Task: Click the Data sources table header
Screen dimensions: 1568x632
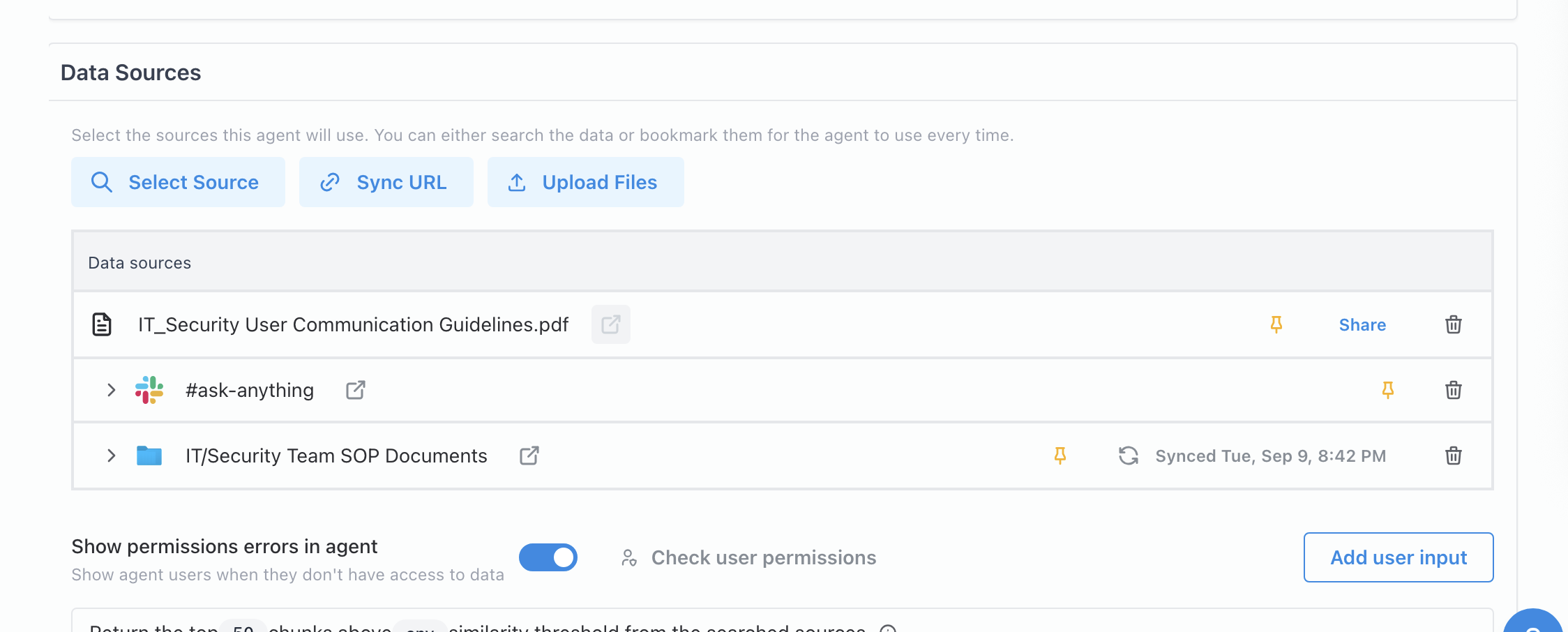Action: click(x=140, y=262)
